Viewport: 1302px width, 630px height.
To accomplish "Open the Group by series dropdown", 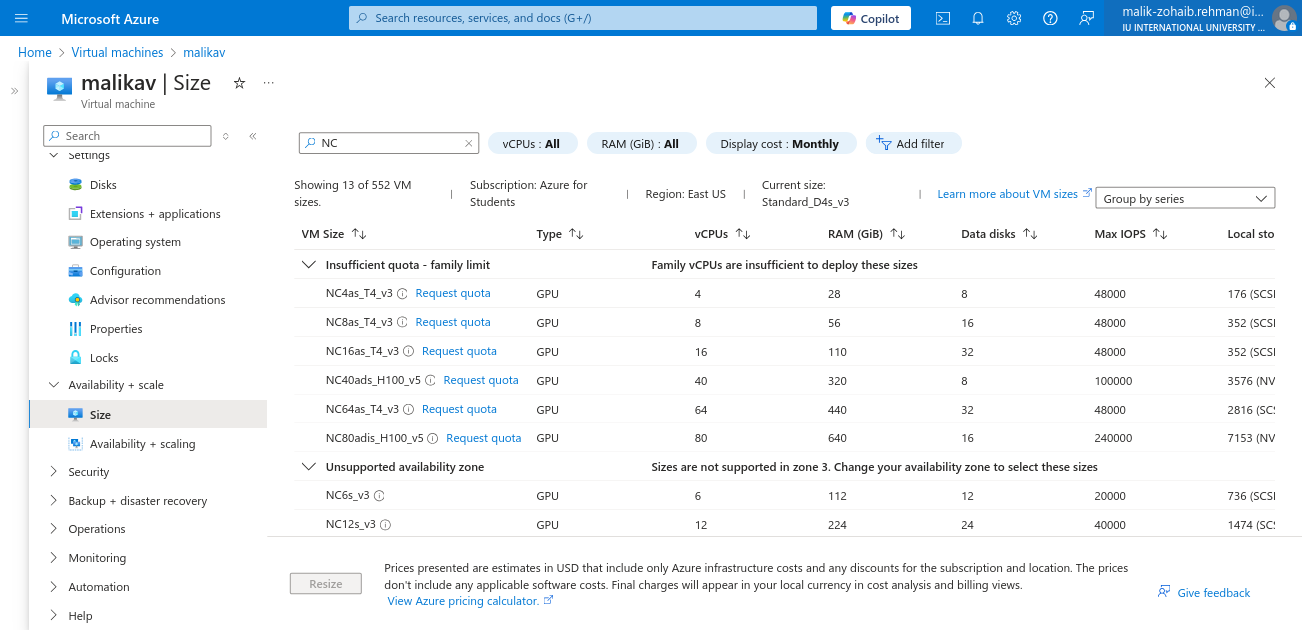I will pyautogui.click(x=1185, y=198).
